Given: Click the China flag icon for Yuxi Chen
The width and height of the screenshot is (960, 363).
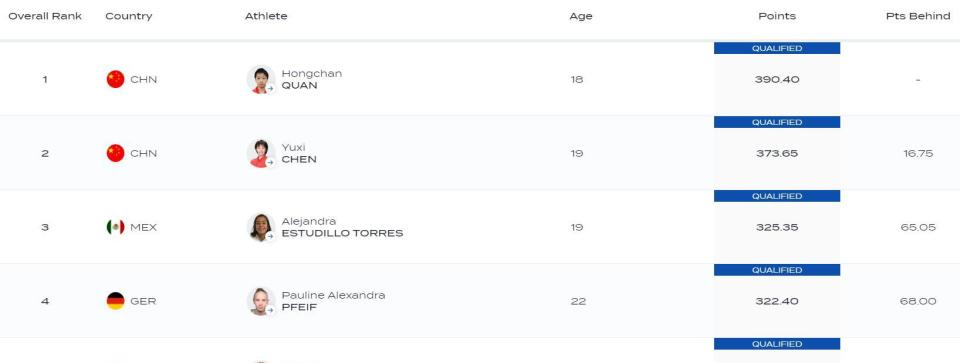Looking at the screenshot, I should (x=115, y=153).
